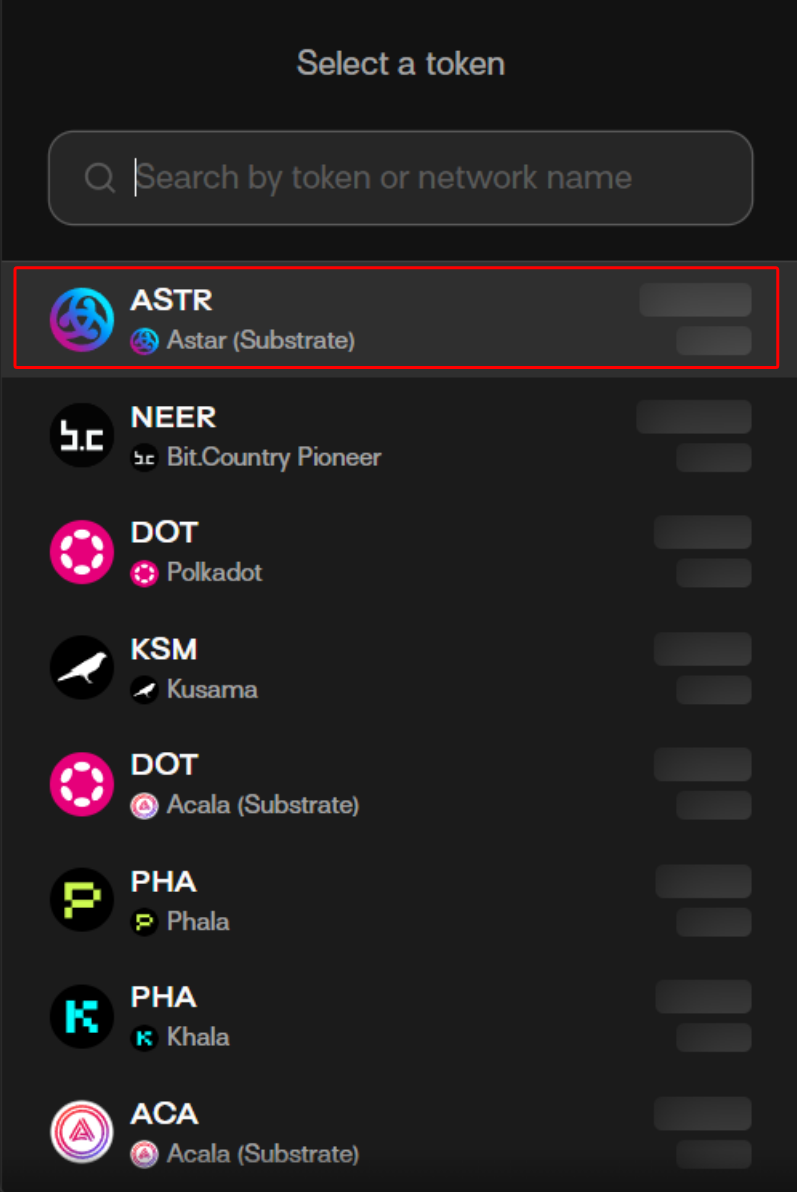
Task: Click the ASTR balance placeholder
Action: pos(696,300)
